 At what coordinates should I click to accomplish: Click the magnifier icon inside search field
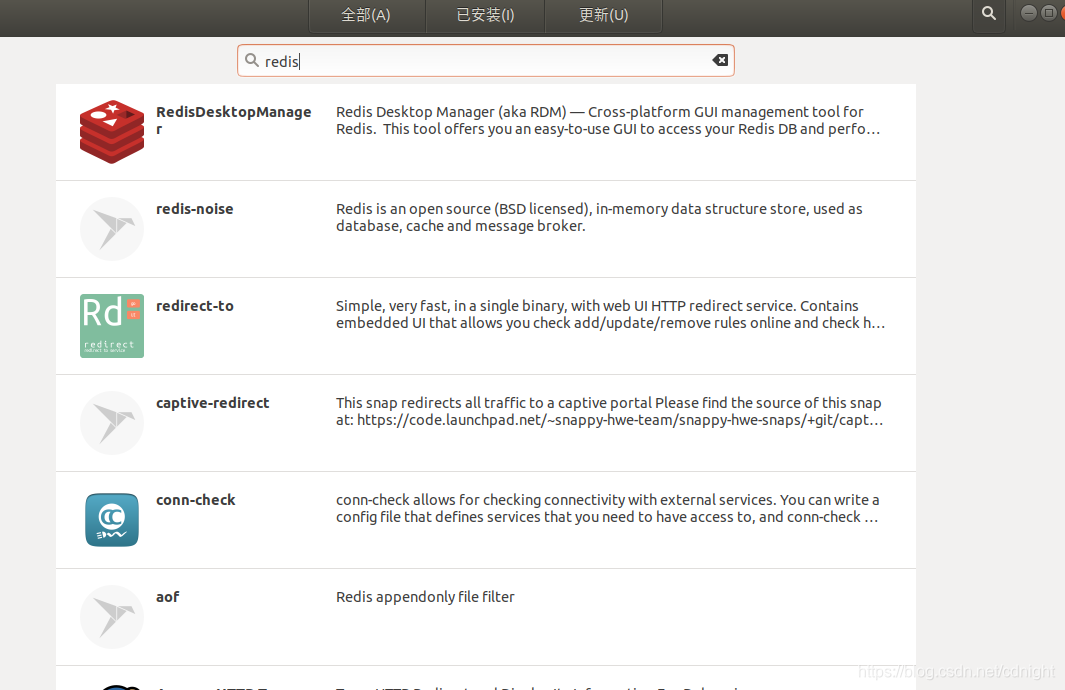click(x=251, y=60)
